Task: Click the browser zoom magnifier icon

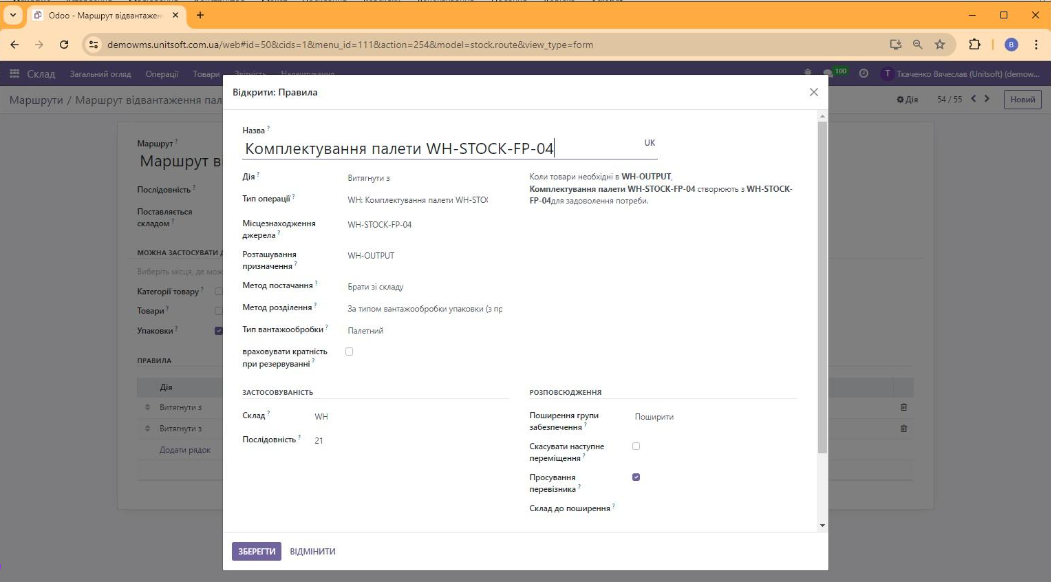Action: click(x=918, y=45)
